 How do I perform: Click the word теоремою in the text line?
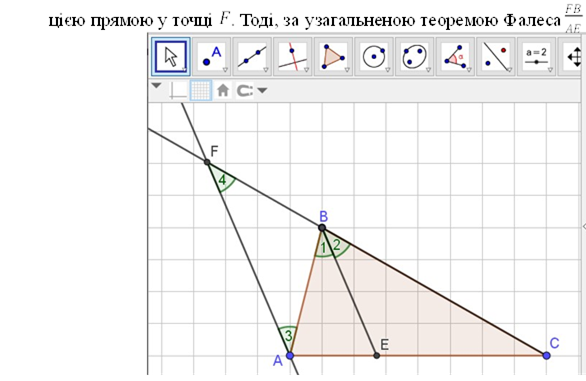point(460,21)
